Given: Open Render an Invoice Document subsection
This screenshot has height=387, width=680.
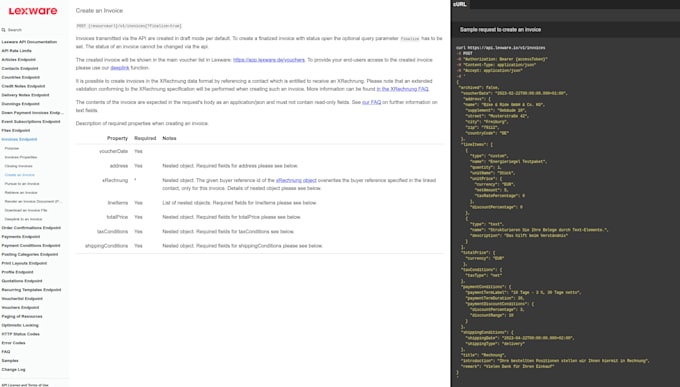Looking at the screenshot, I should pyautogui.click(x=33, y=201).
